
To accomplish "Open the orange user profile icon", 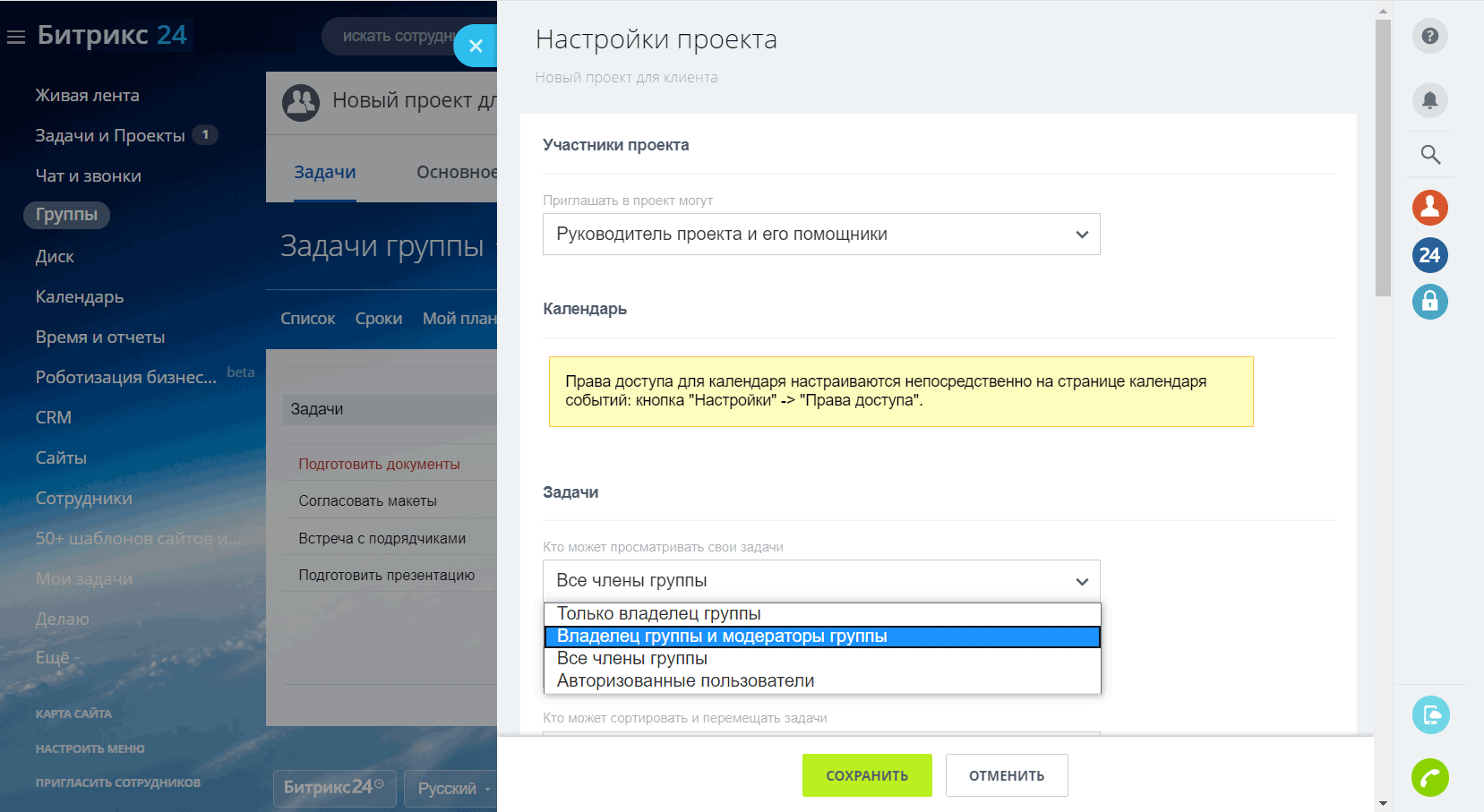I will pyautogui.click(x=1429, y=208).
